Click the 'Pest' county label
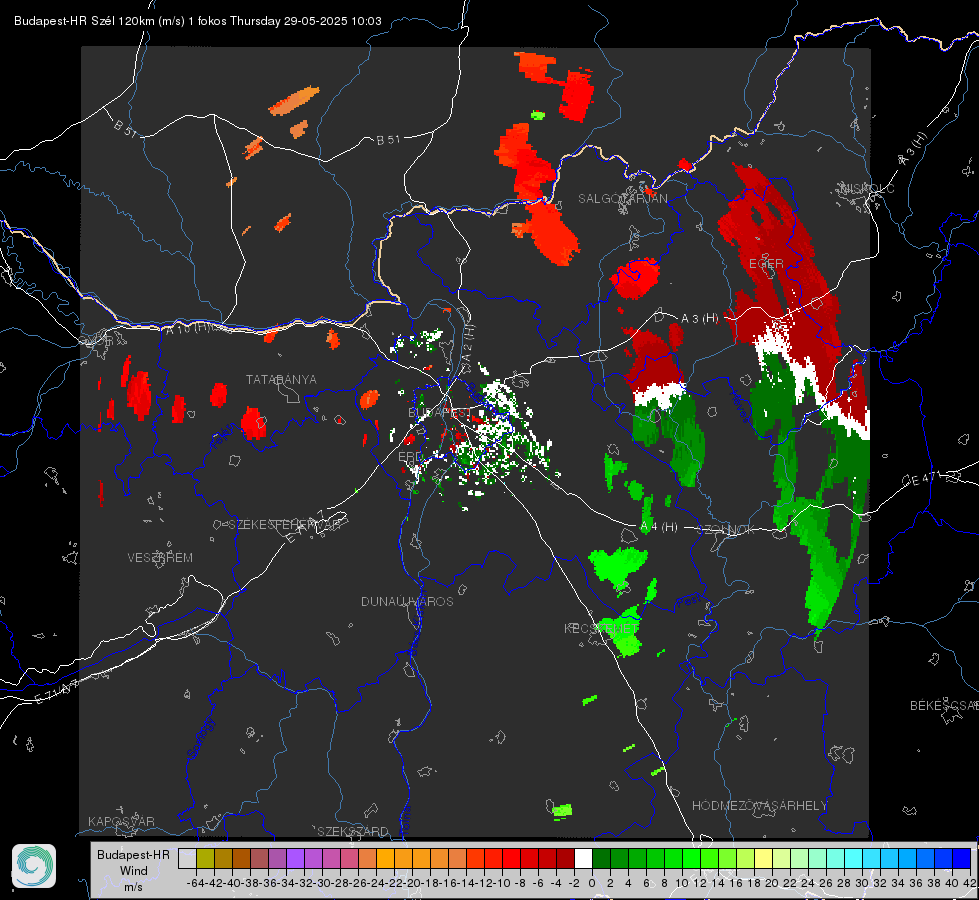Viewport: 979px width, 900px height. coord(689,602)
